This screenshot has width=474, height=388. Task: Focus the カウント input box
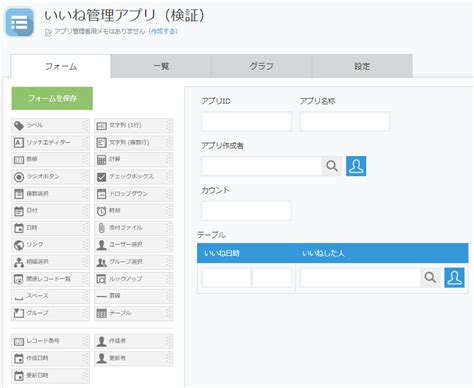point(246,210)
